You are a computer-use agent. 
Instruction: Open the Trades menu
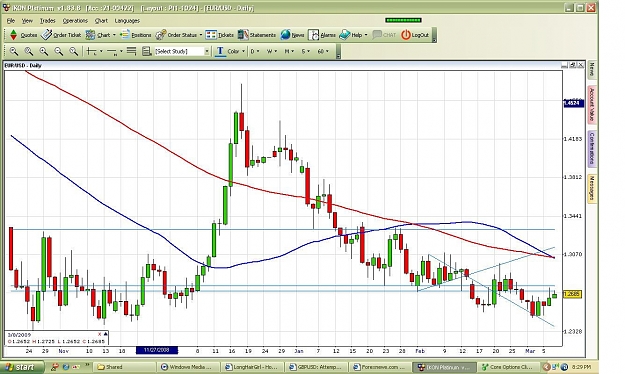(x=47, y=21)
